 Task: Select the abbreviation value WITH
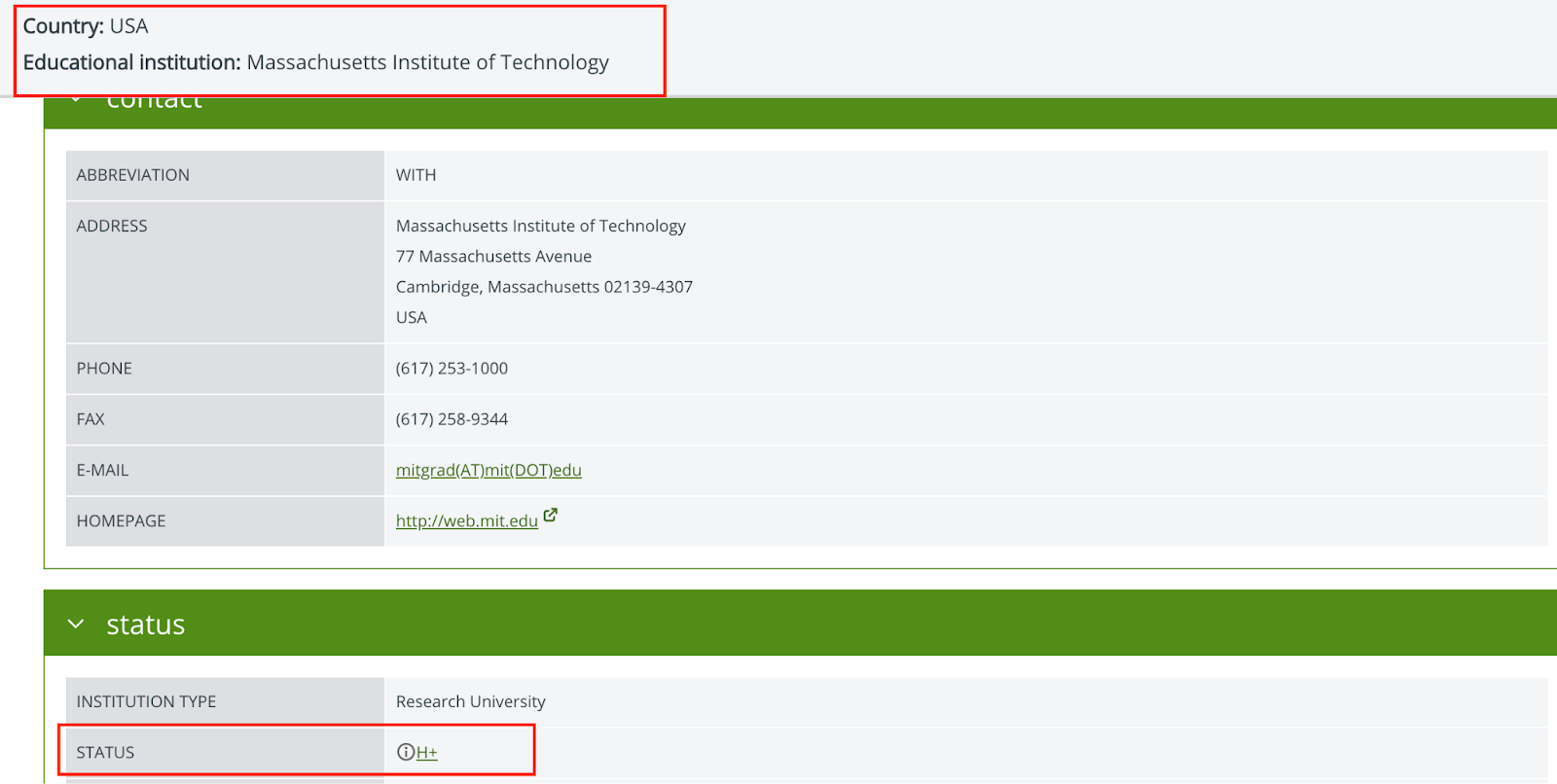click(x=416, y=175)
